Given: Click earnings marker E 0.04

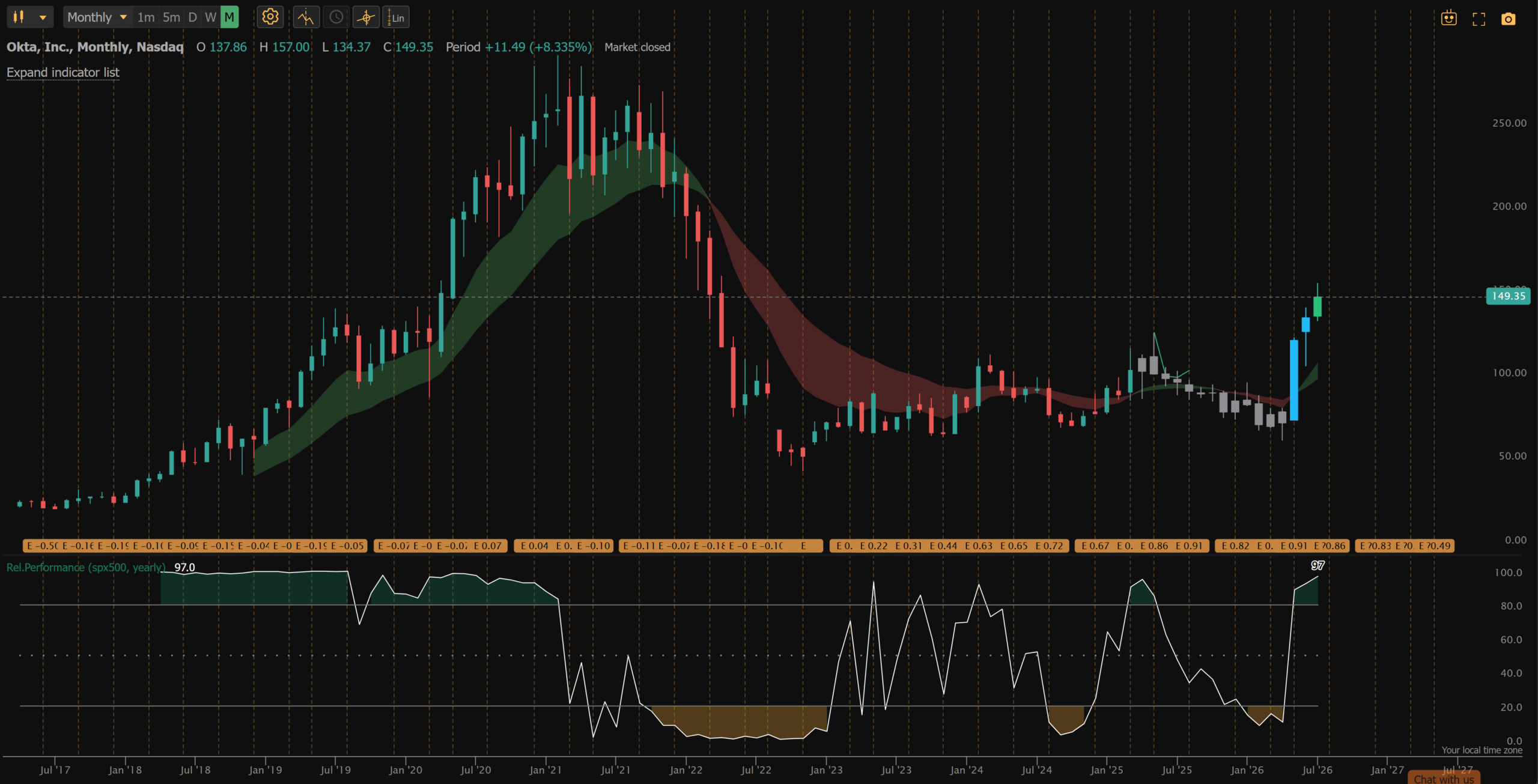Looking at the screenshot, I should pos(535,545).
